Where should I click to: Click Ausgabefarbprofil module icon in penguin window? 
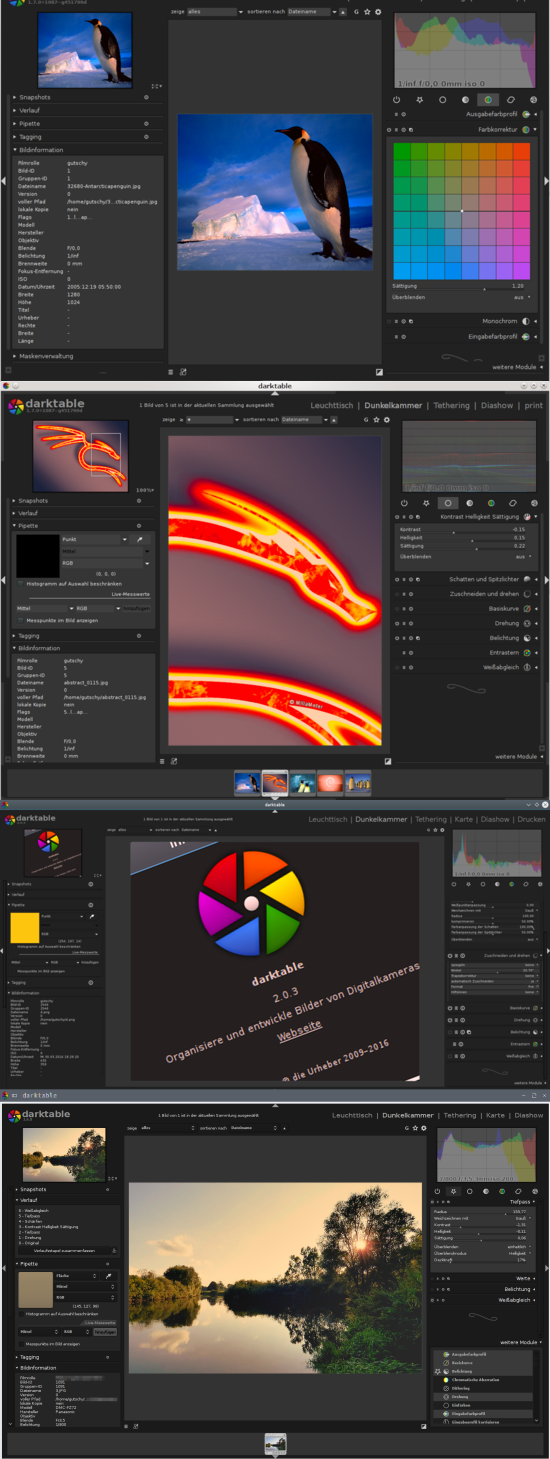tap(526, 115)
